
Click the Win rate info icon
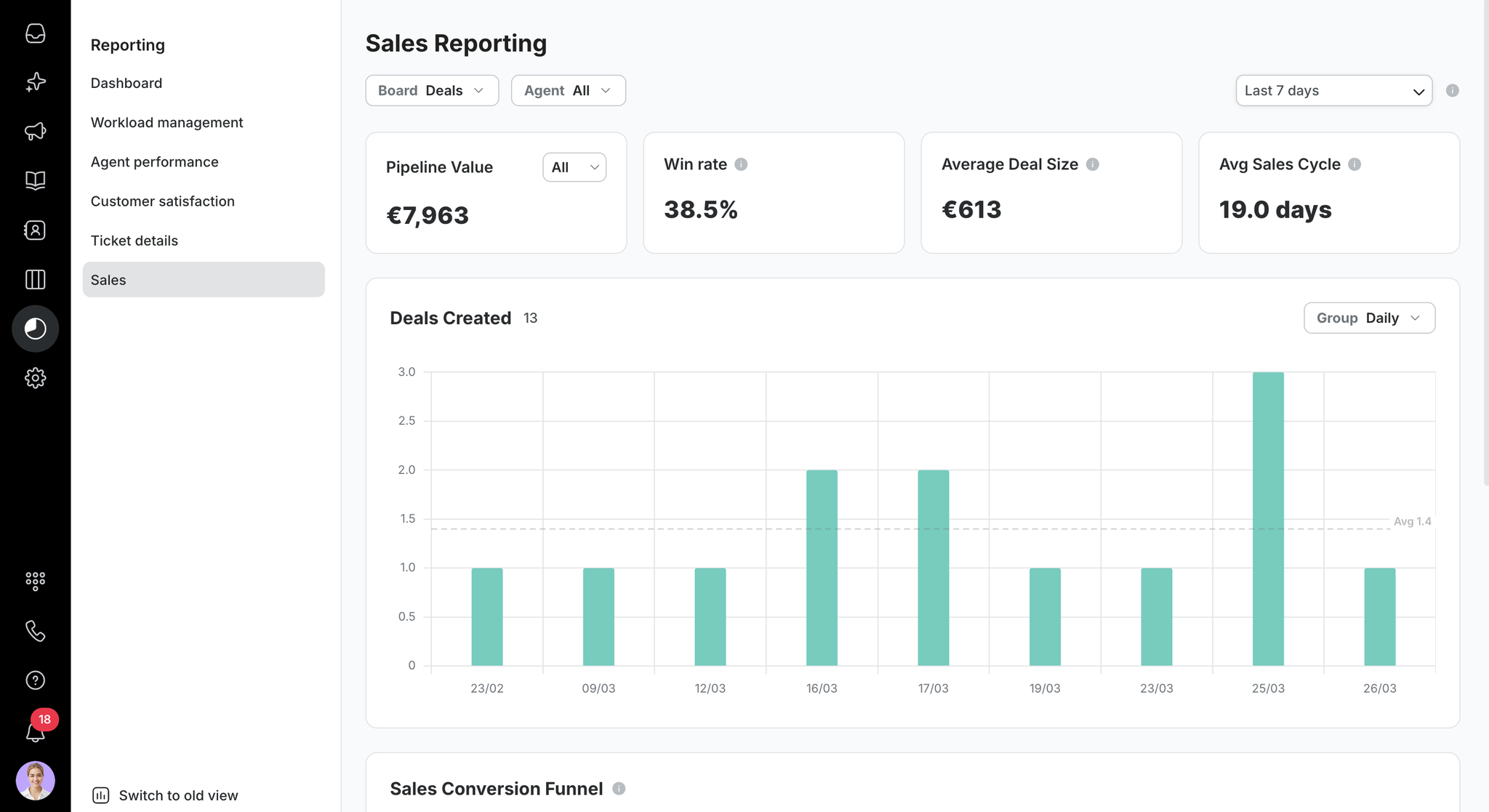741,164
